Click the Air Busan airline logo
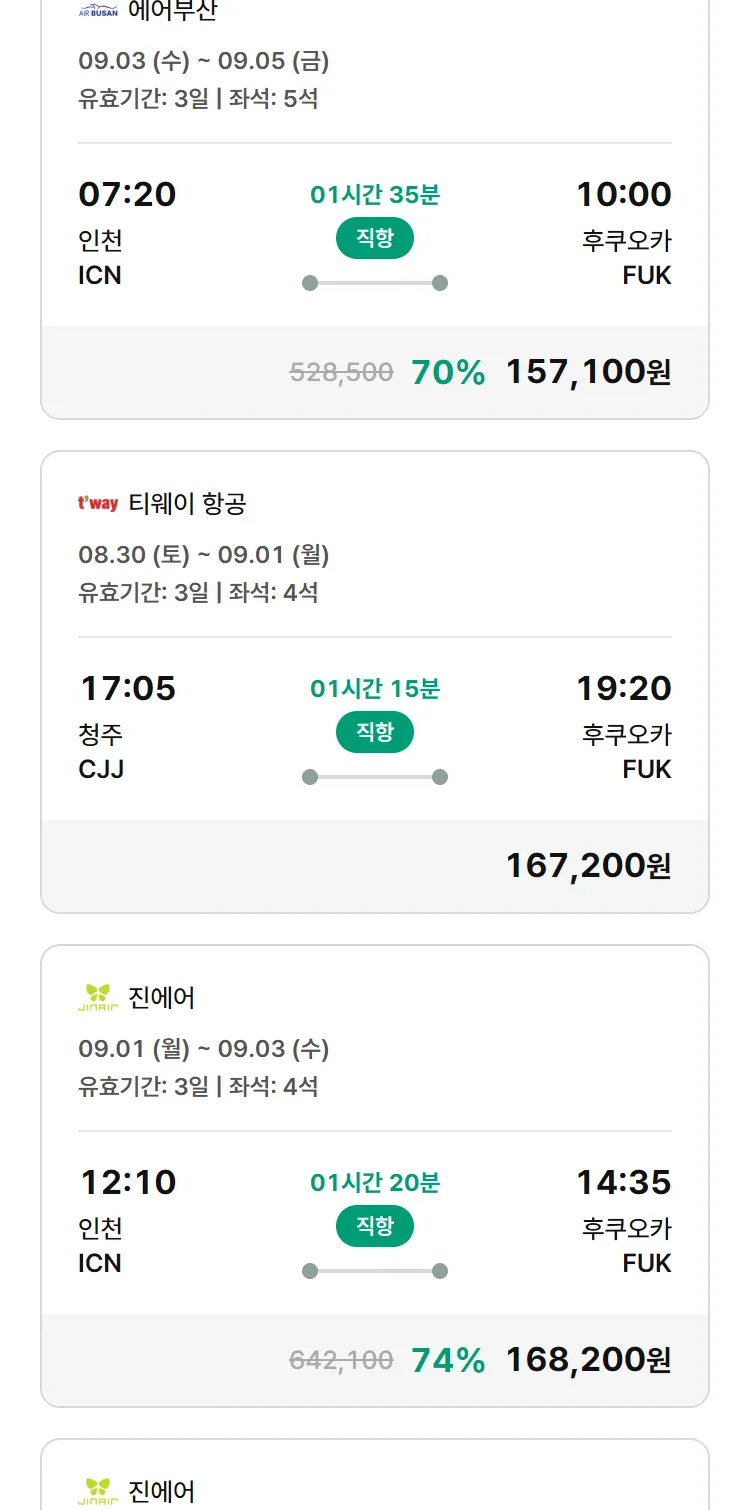The height and width of the screenshot is (1510, 750). pos(98,11)
